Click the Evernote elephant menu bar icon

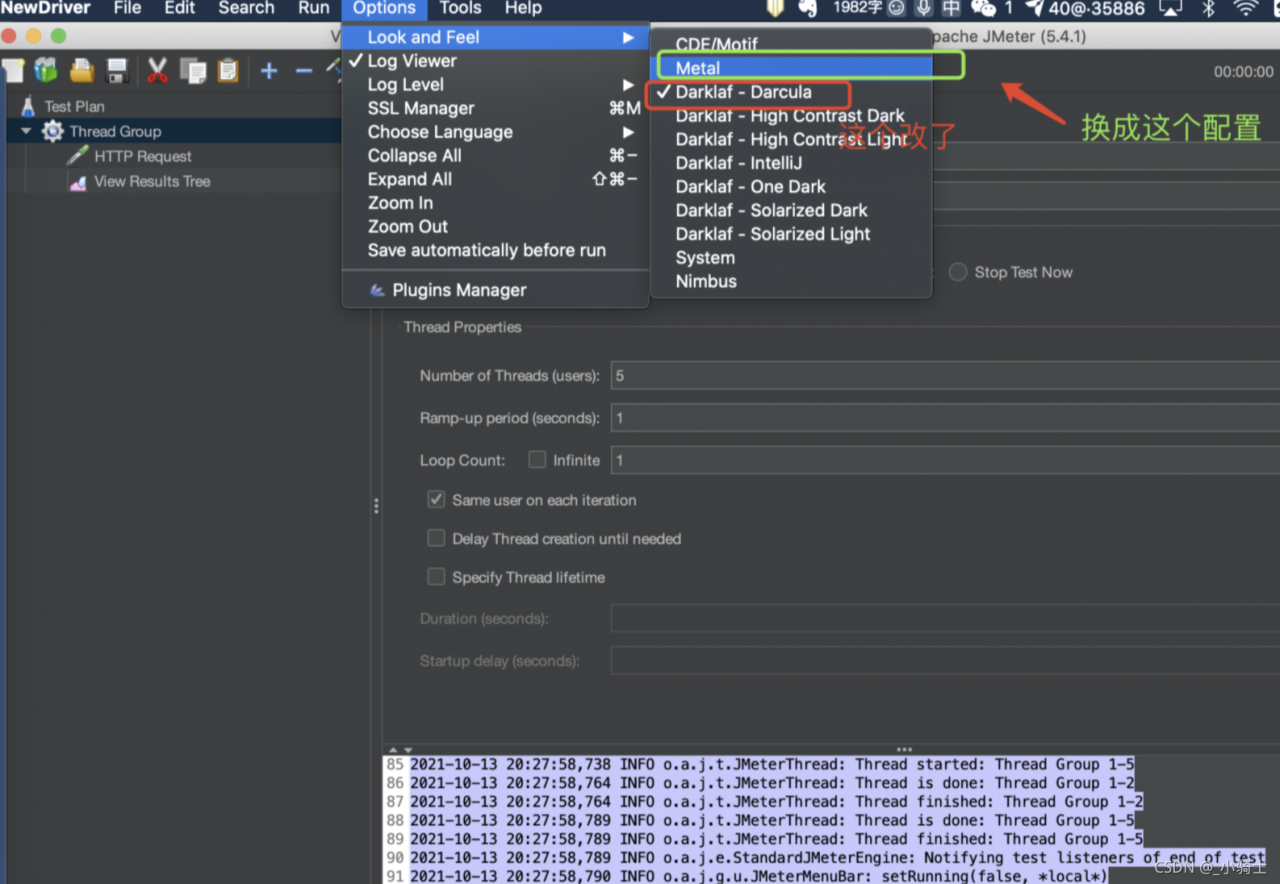[x=808, y=8]
